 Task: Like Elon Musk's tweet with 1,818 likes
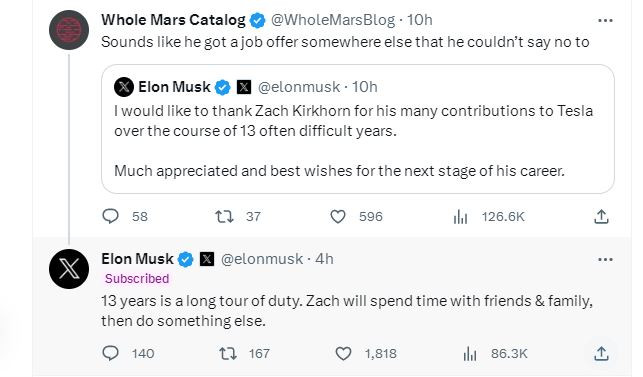pos(343,353)
